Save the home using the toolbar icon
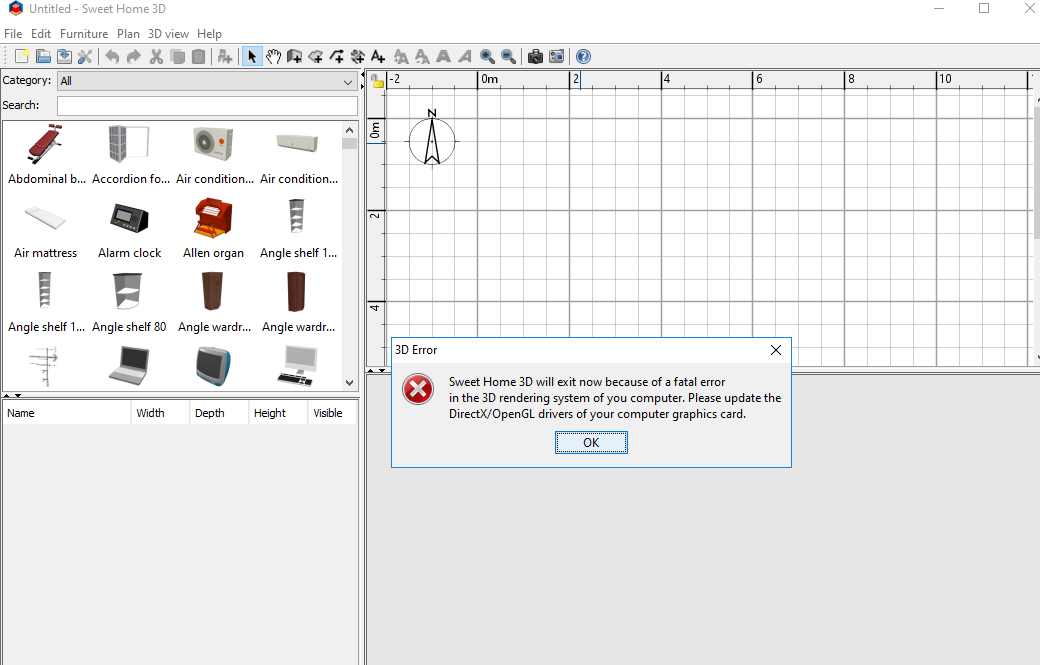Image resolution: width=1040 pixels, height=665 pixels. click(64, 57)
